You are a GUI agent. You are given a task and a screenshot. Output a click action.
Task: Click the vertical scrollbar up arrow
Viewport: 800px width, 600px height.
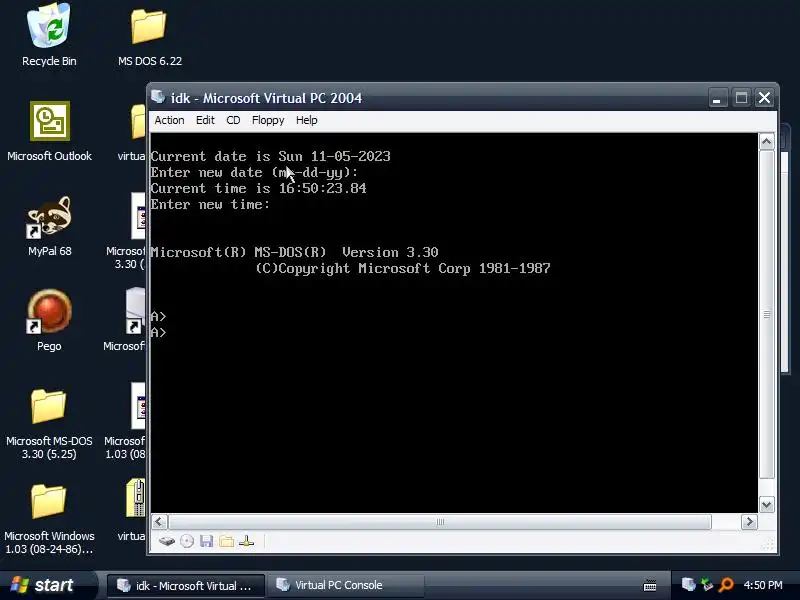point(766,141)
